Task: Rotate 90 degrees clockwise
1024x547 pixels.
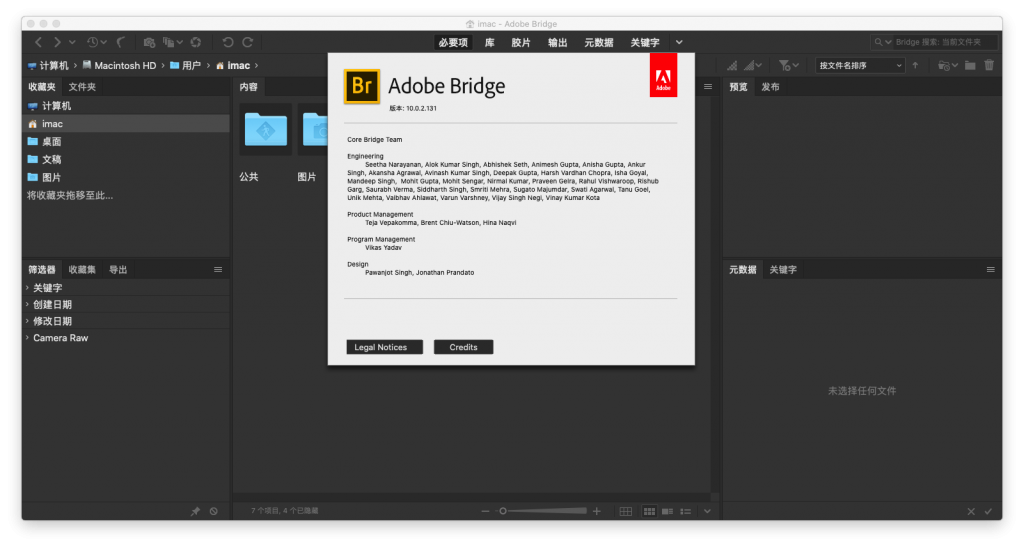Action: [248, 42]
